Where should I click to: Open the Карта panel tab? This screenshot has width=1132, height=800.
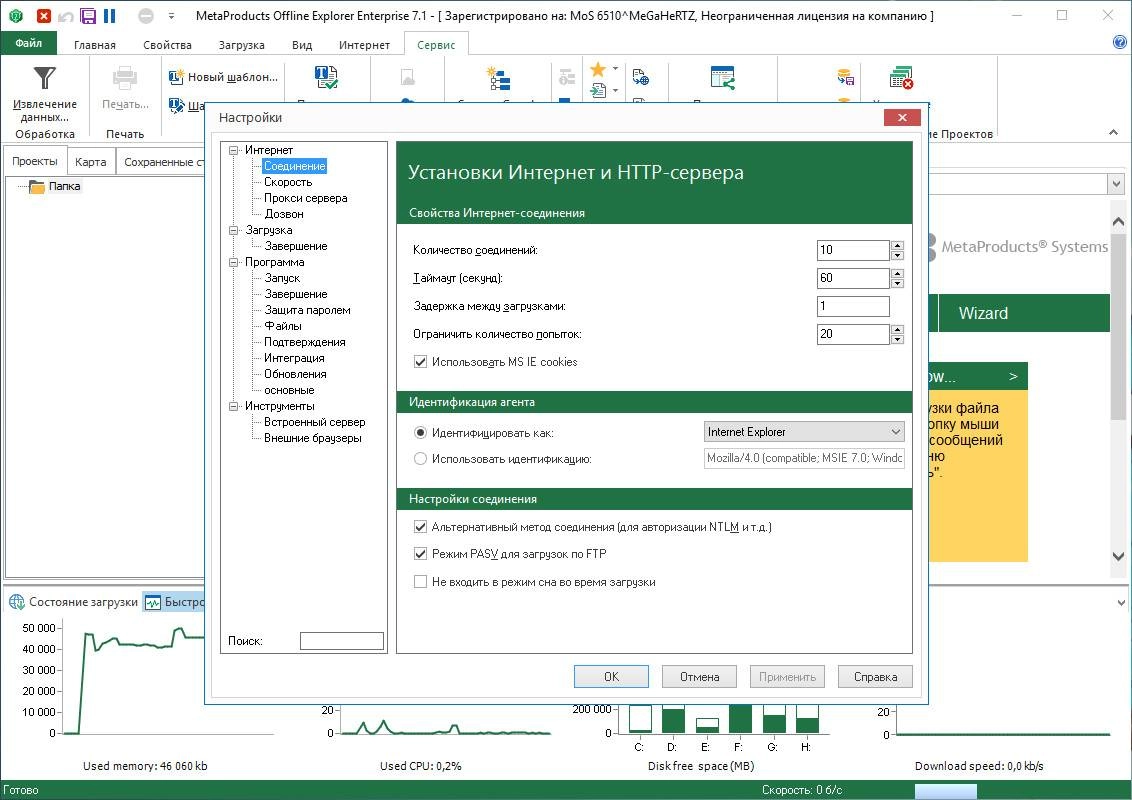[x=91, y=162]
